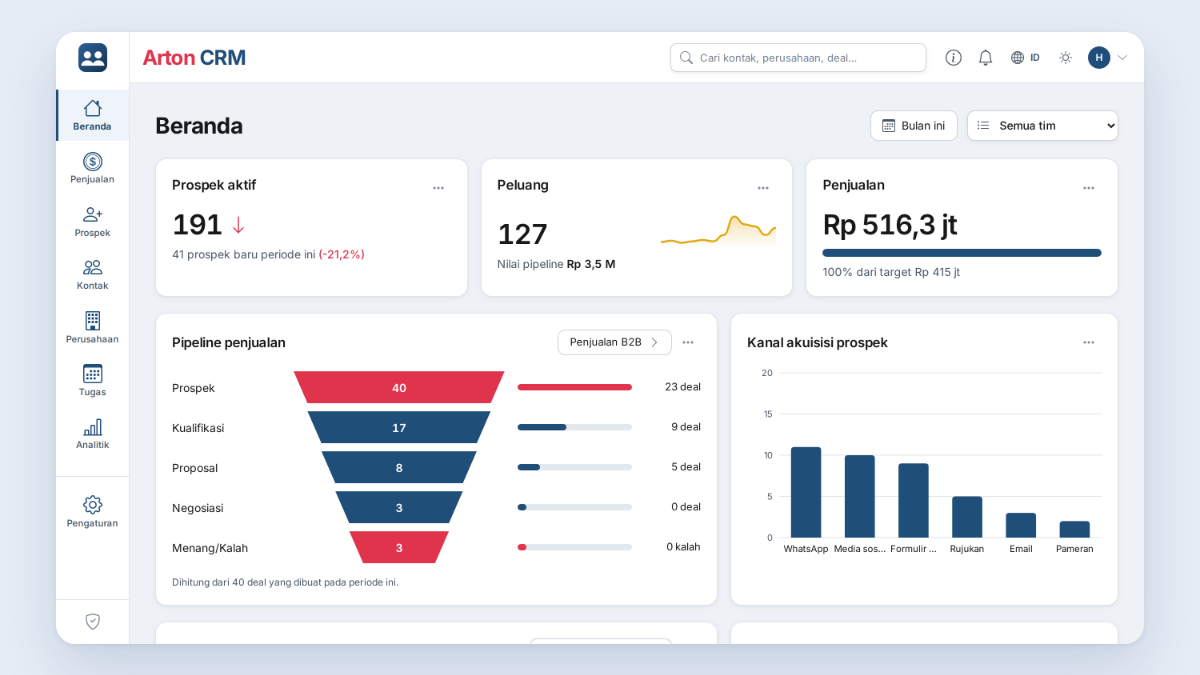Image resolution: width=1200 pixels, height=675 pixels.
Task: Go to Penjualan in the sidebar
Action: pyautogui.click(x=92, y=168)
